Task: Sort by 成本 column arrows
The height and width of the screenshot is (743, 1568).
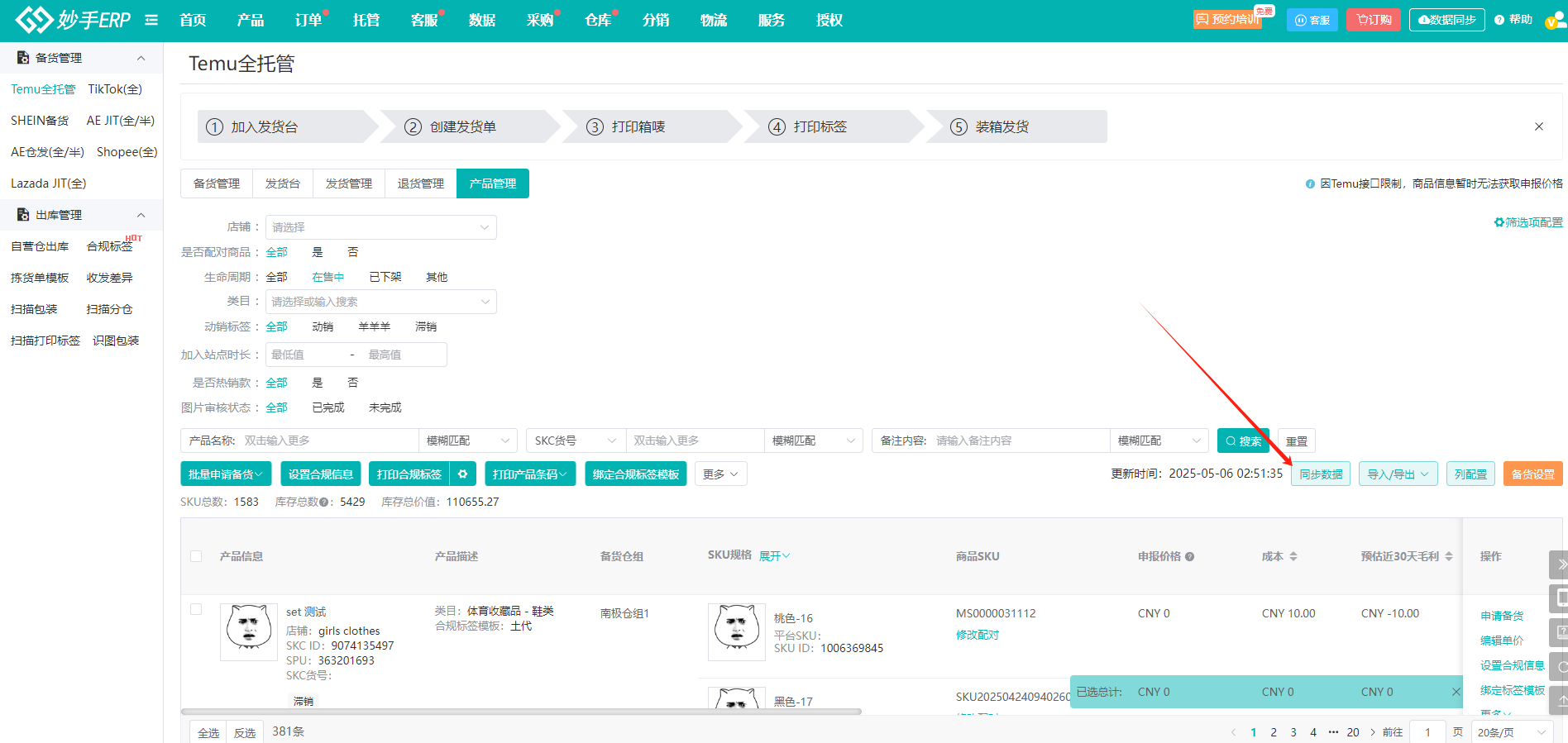Action: (x=1293, y=556)
